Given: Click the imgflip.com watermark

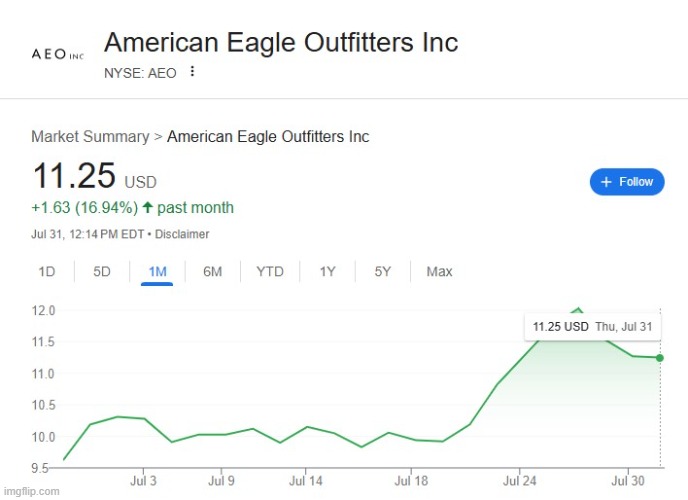Looking at the screenshot, I should (31, 491).
